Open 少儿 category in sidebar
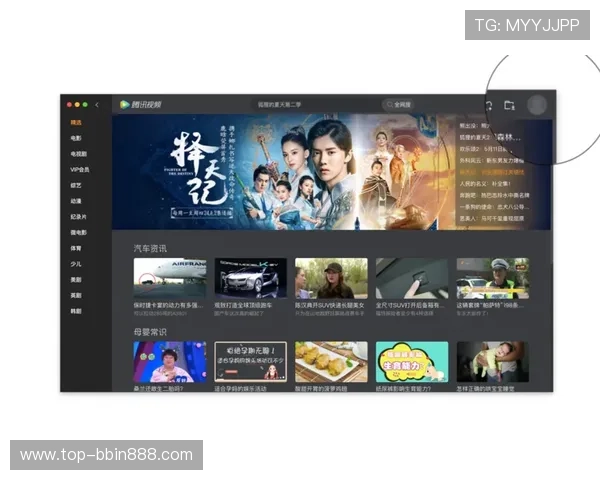This screenshot has height=480, width=600. click(x=76, y=264)
